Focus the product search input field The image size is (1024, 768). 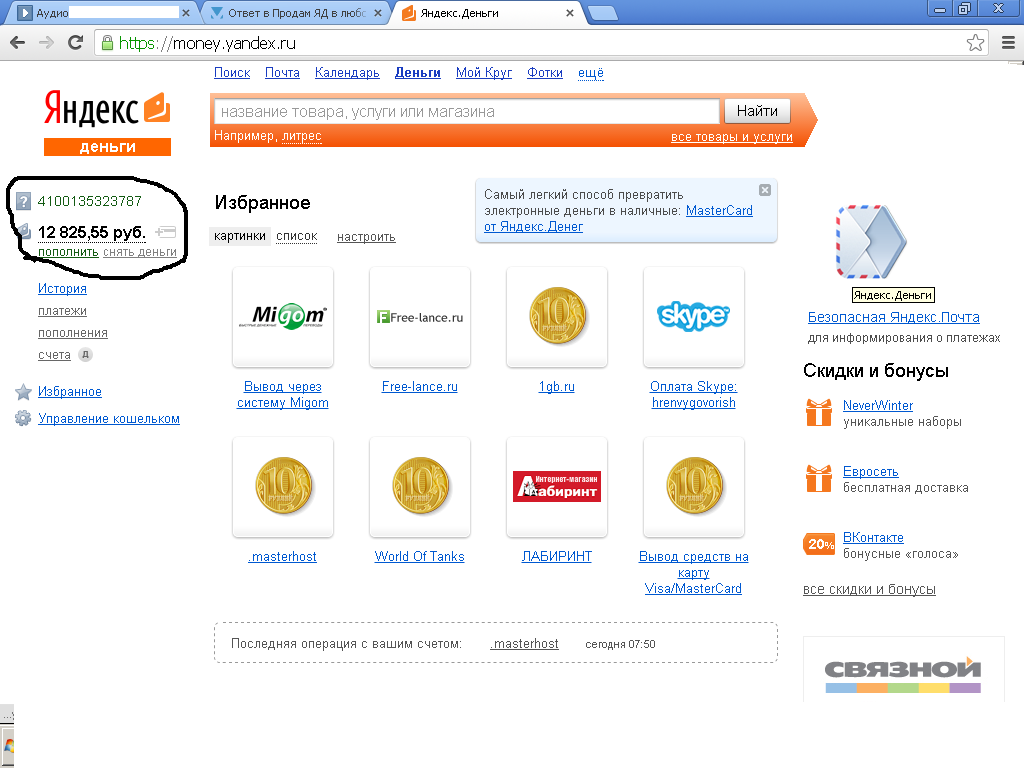466,112
